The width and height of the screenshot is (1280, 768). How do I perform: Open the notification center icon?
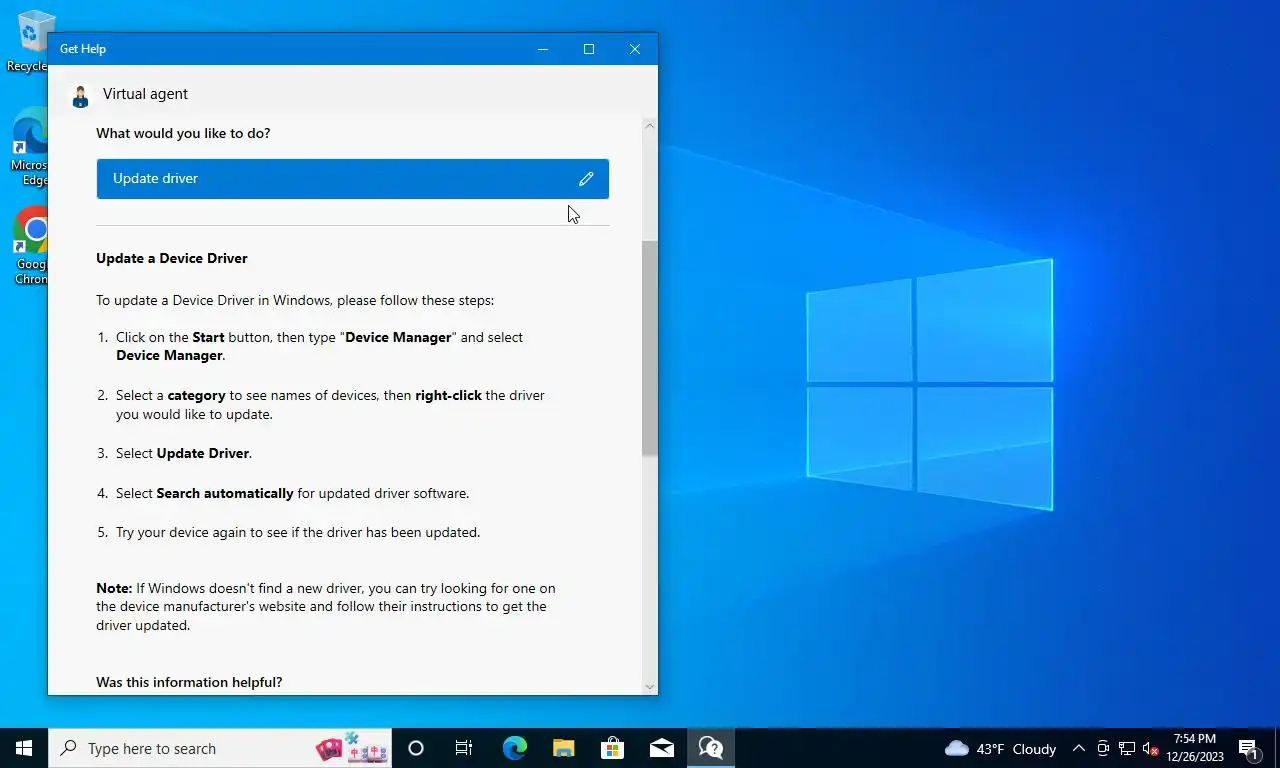[1248, 748]
